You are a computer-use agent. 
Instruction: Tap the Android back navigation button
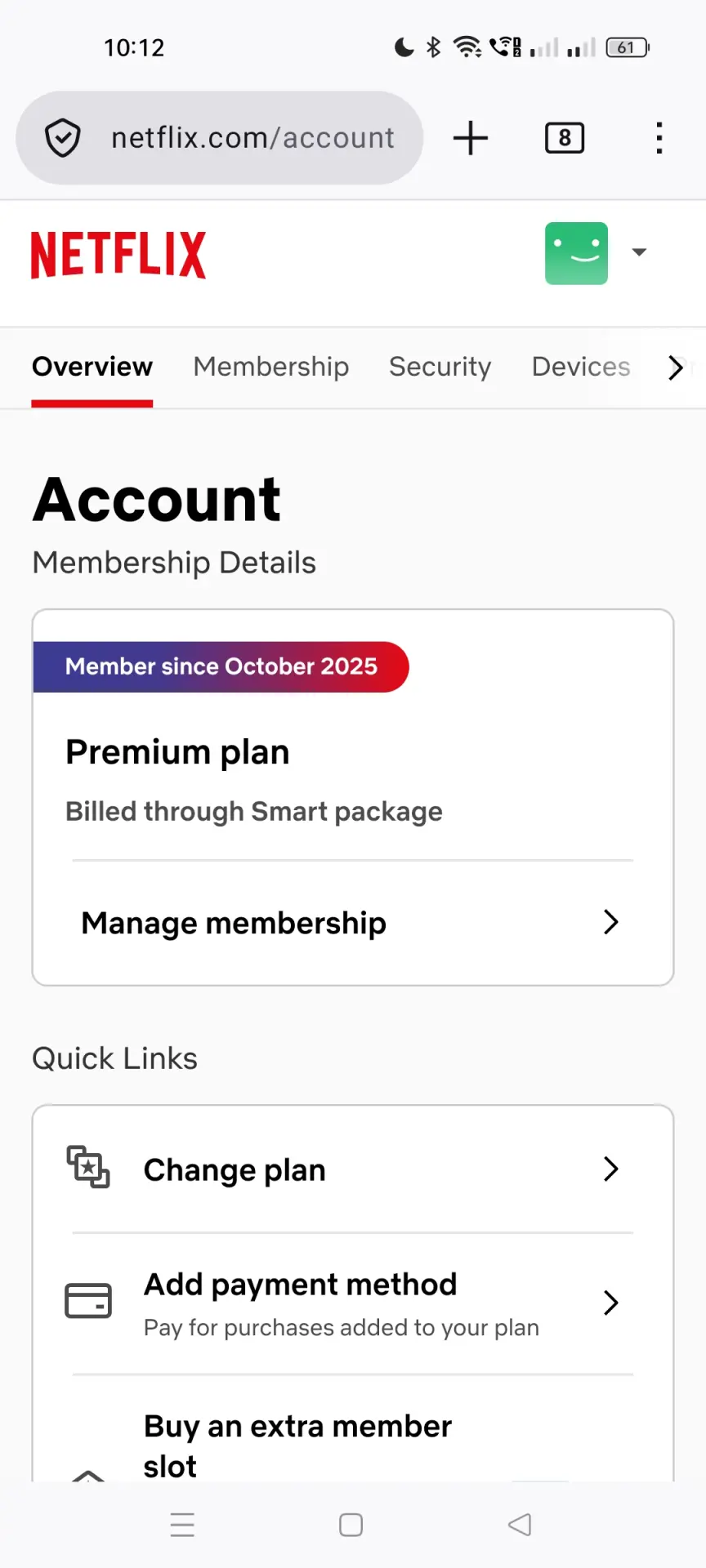[520, 1525]
